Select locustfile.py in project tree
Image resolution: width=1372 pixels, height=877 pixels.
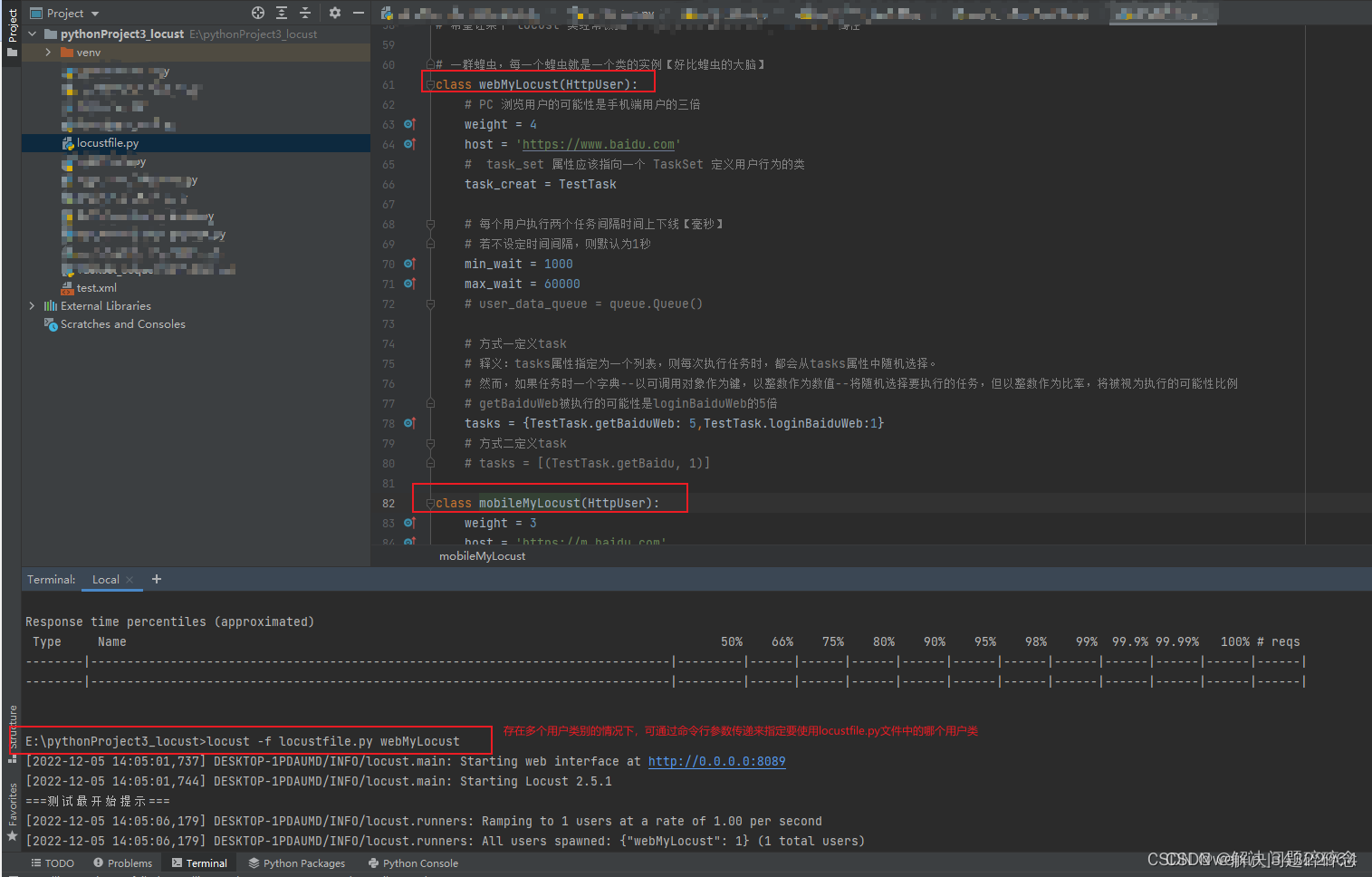[x=107, y=143]
